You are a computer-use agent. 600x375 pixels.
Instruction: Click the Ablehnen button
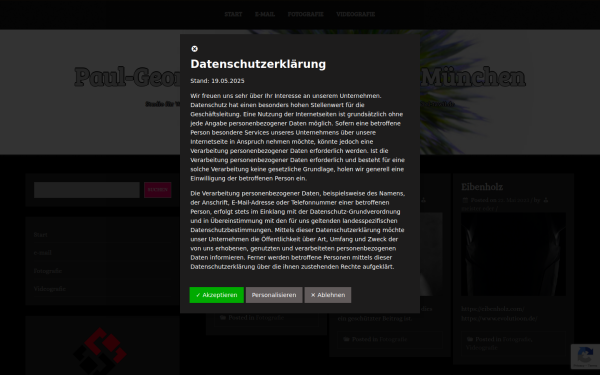pyautogui.click(x=328, y=295)
